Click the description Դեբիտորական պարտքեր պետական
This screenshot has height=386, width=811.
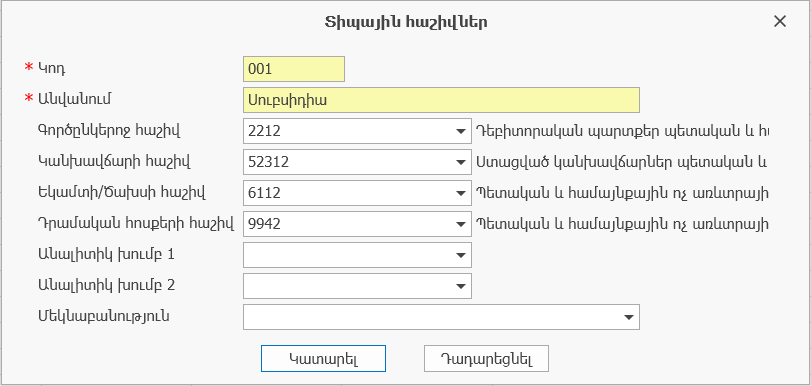622,131
